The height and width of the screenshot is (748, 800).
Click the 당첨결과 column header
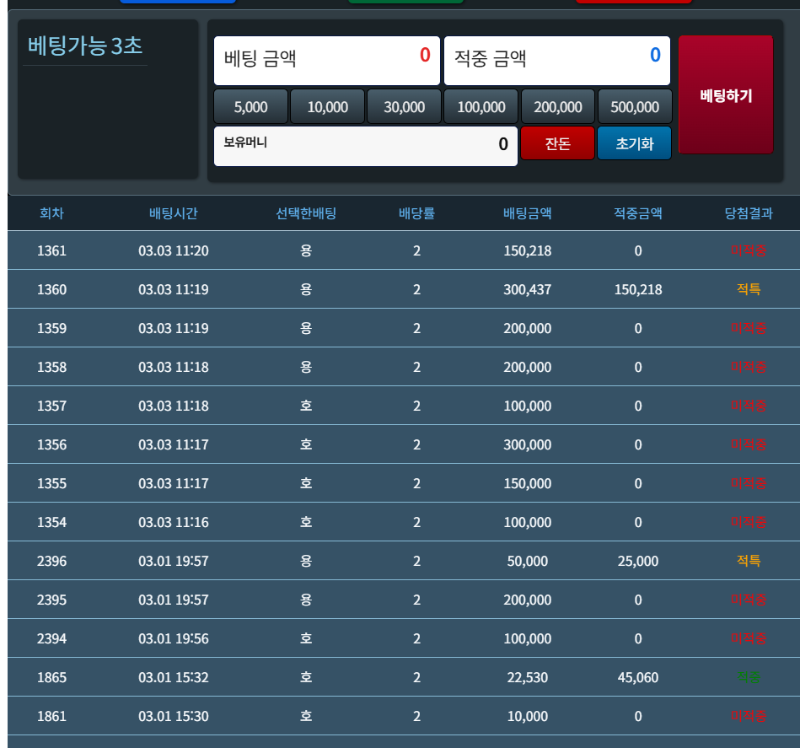point(748,213)
